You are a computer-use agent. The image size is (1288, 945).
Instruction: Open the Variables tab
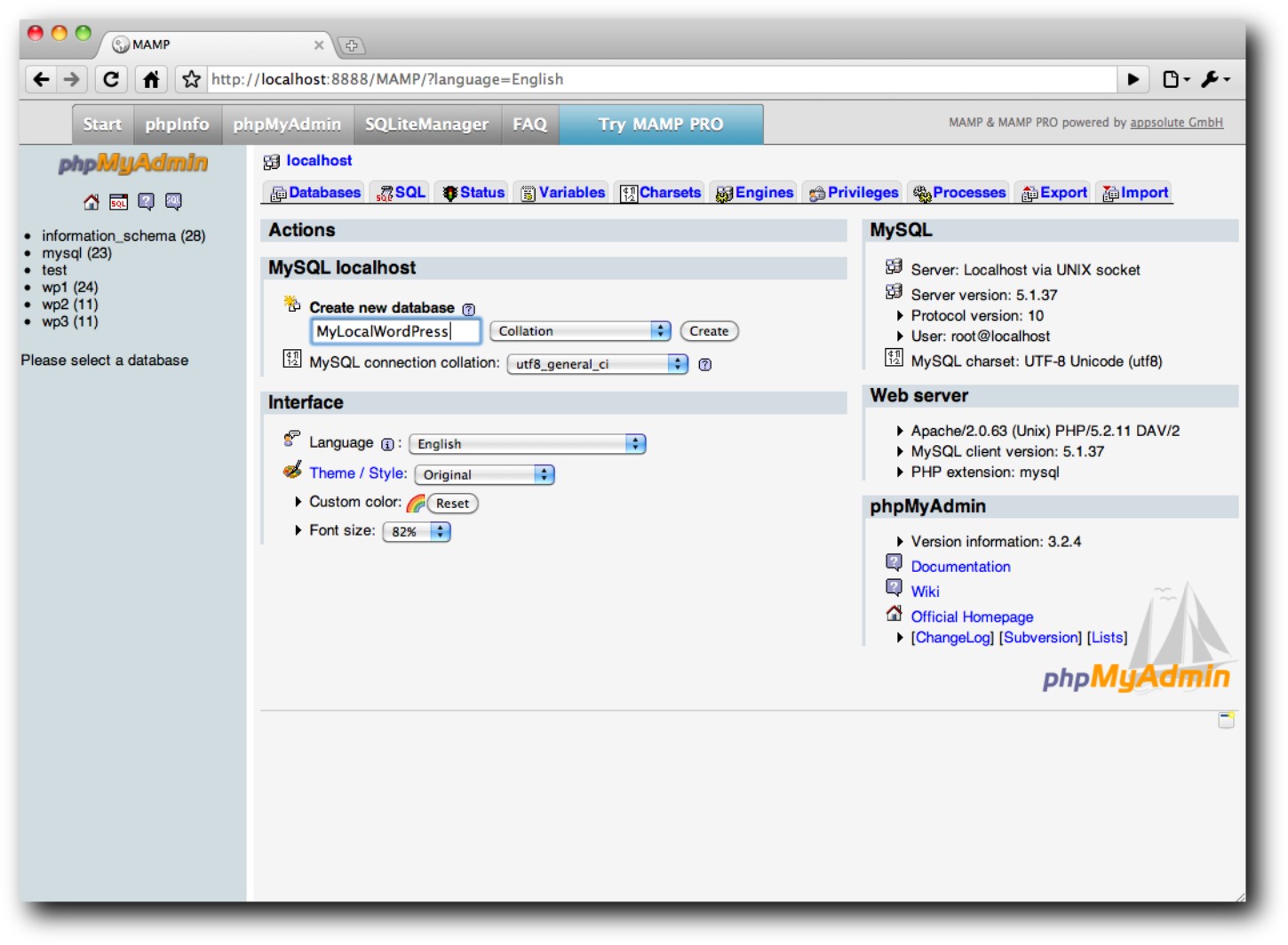coord(562,193)
